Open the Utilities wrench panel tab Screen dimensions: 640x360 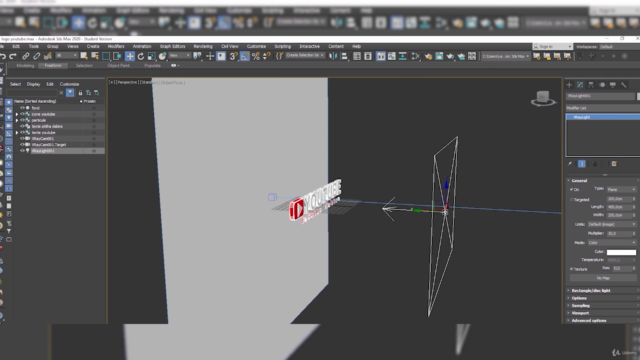point(624,84)
